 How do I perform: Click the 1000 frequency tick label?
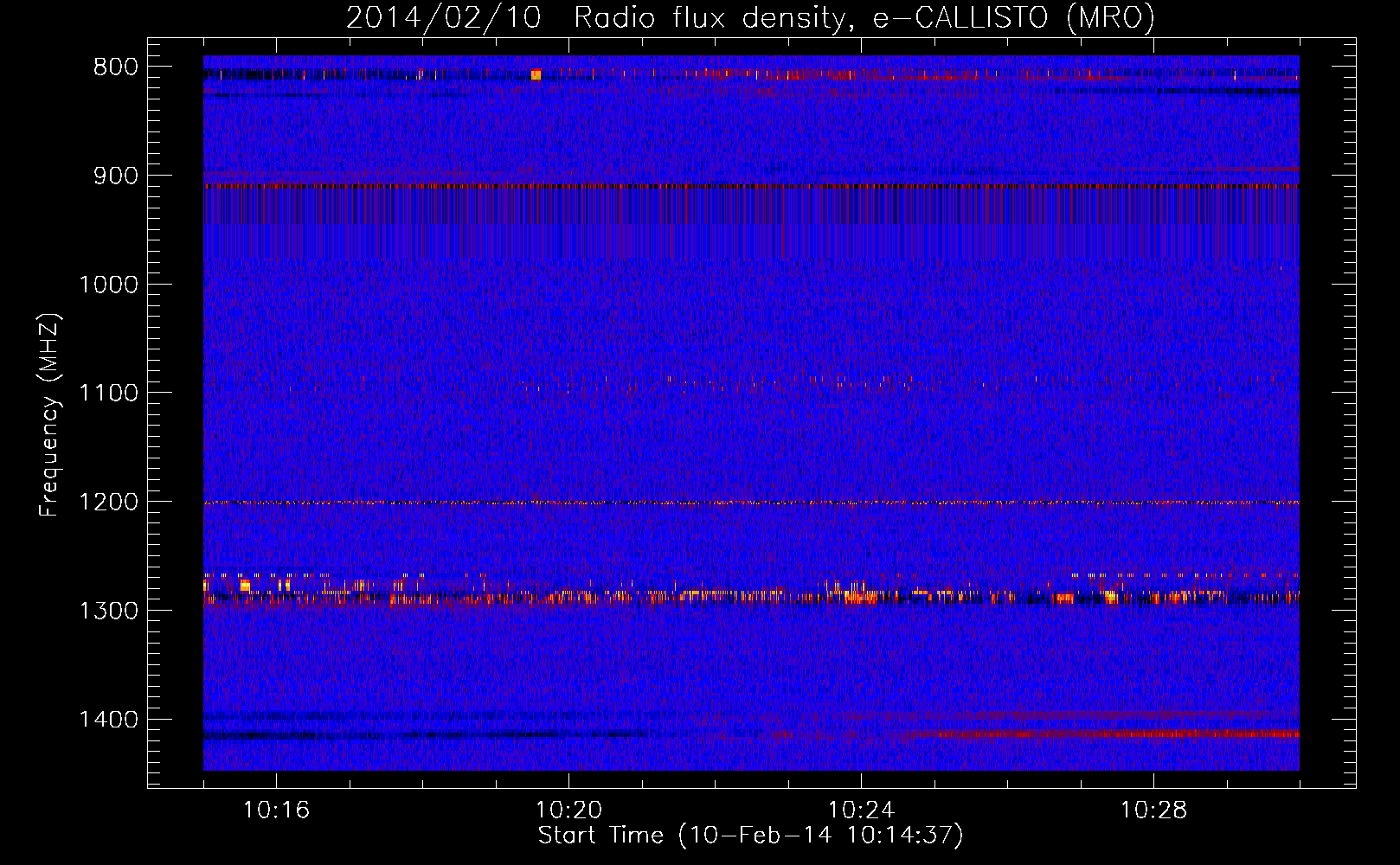pos(108,285)
